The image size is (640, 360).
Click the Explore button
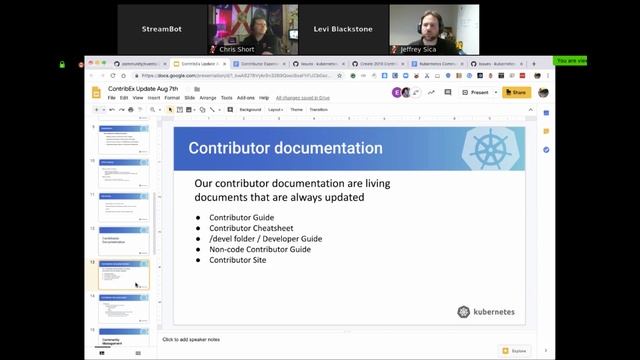pos(515,351)
